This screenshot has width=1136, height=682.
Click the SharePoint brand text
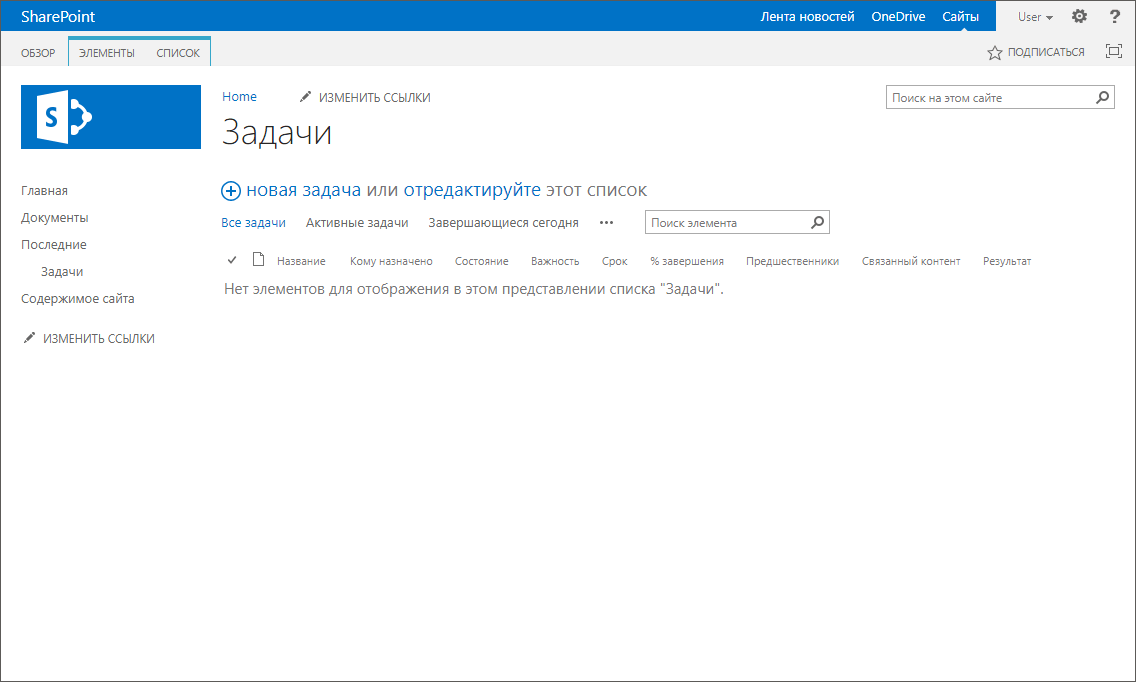pos(58,17)
